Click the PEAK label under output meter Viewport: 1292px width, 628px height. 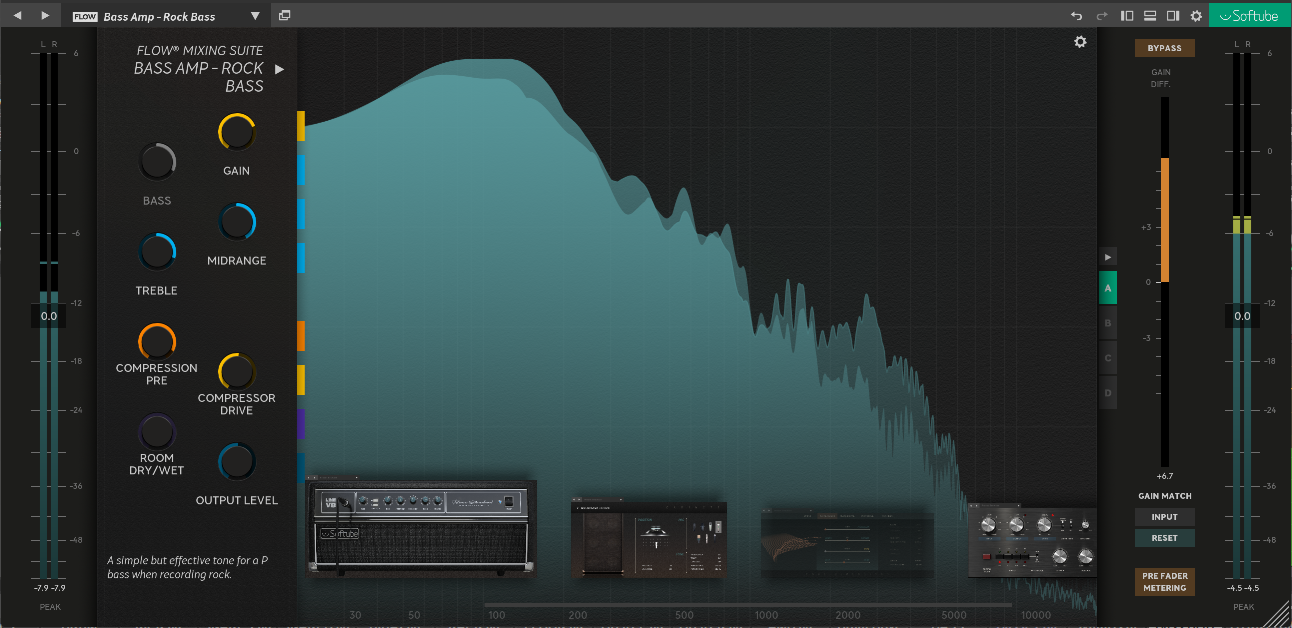point(1243,607)
